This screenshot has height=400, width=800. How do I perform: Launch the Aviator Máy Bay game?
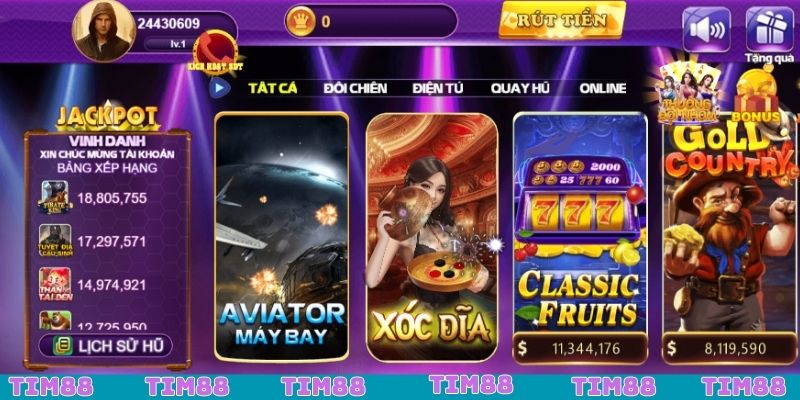point(282,237)
